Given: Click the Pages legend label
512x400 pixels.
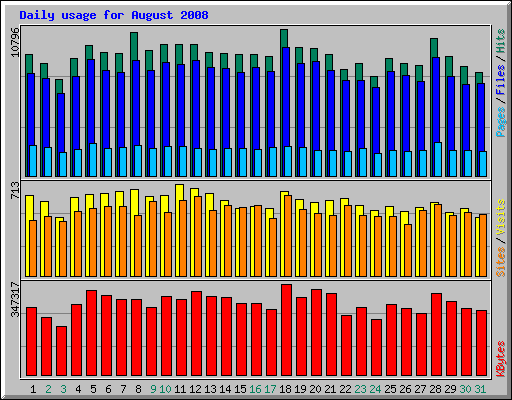Looking at the screenshot, I should (501, 122).
